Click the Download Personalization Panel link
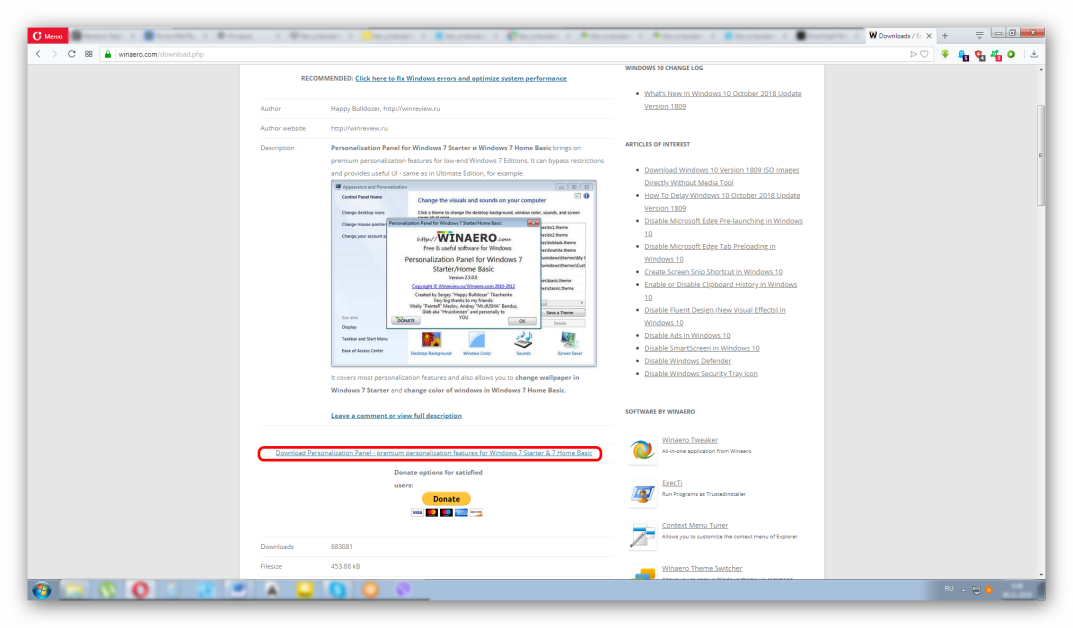Image resolution: width=1073 pixels, height=628 pixels. tap(434, 453)
